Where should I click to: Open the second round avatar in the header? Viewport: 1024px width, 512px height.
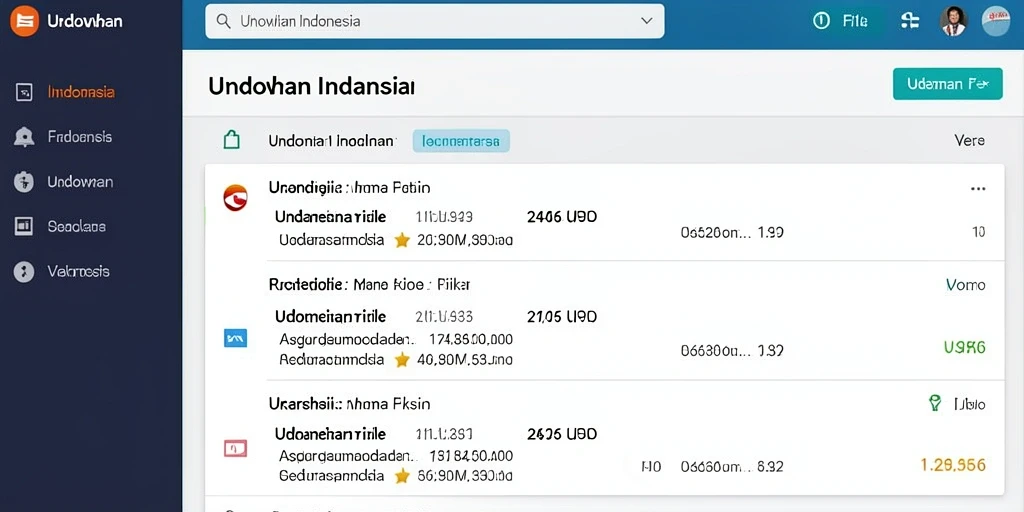pos(996,21)
